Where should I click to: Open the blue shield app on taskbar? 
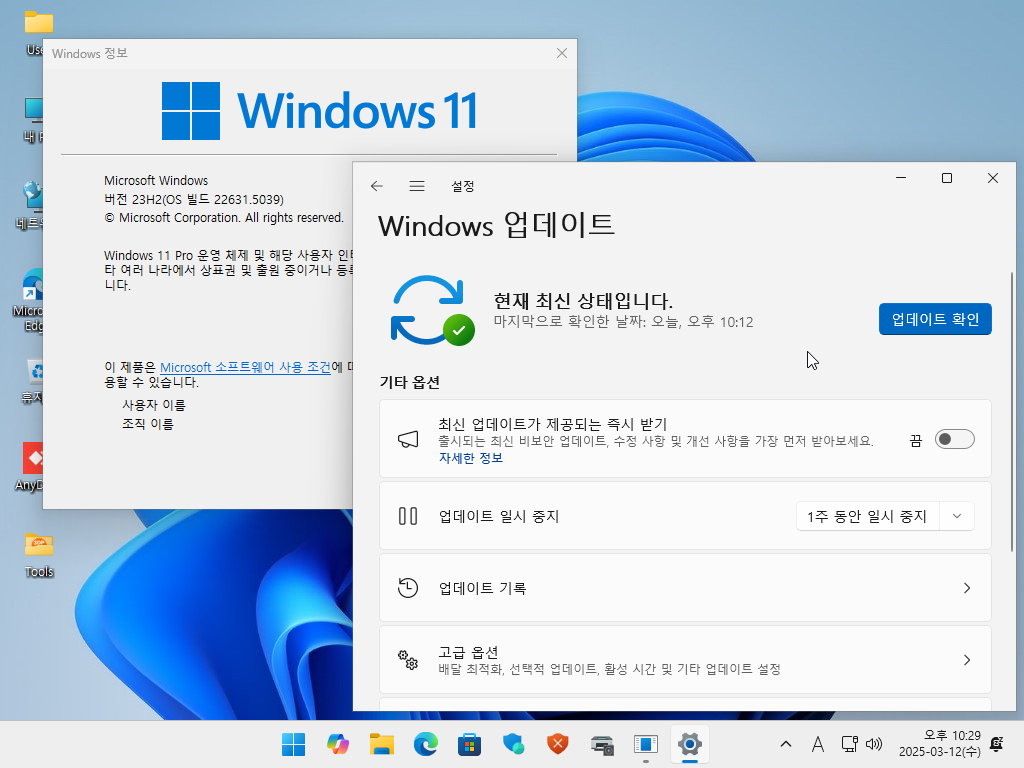[513, 744]
